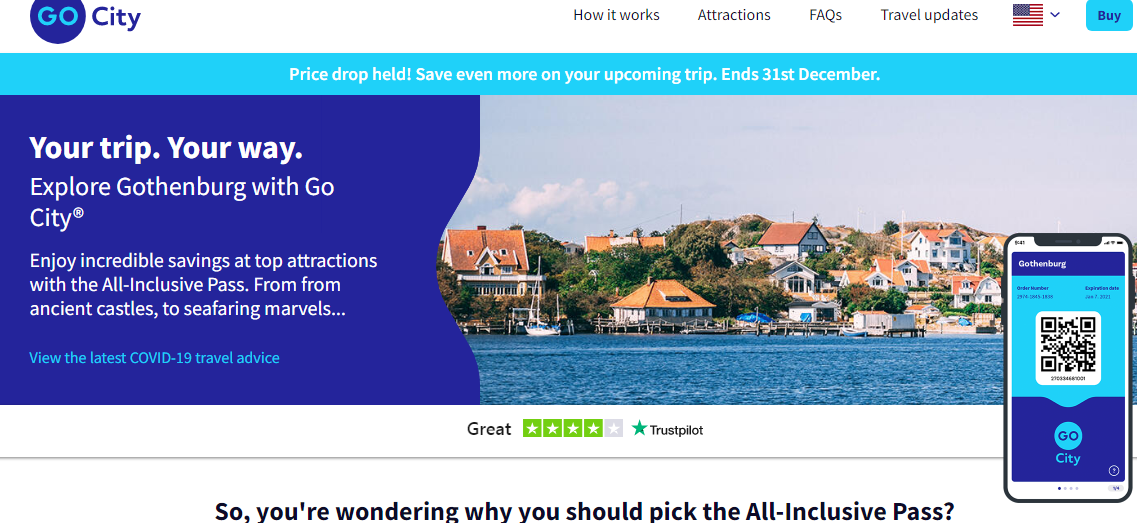The image size is (1137, 523).
Task: View the latest COVID-19 travel advice link
Action: point(154,358)
